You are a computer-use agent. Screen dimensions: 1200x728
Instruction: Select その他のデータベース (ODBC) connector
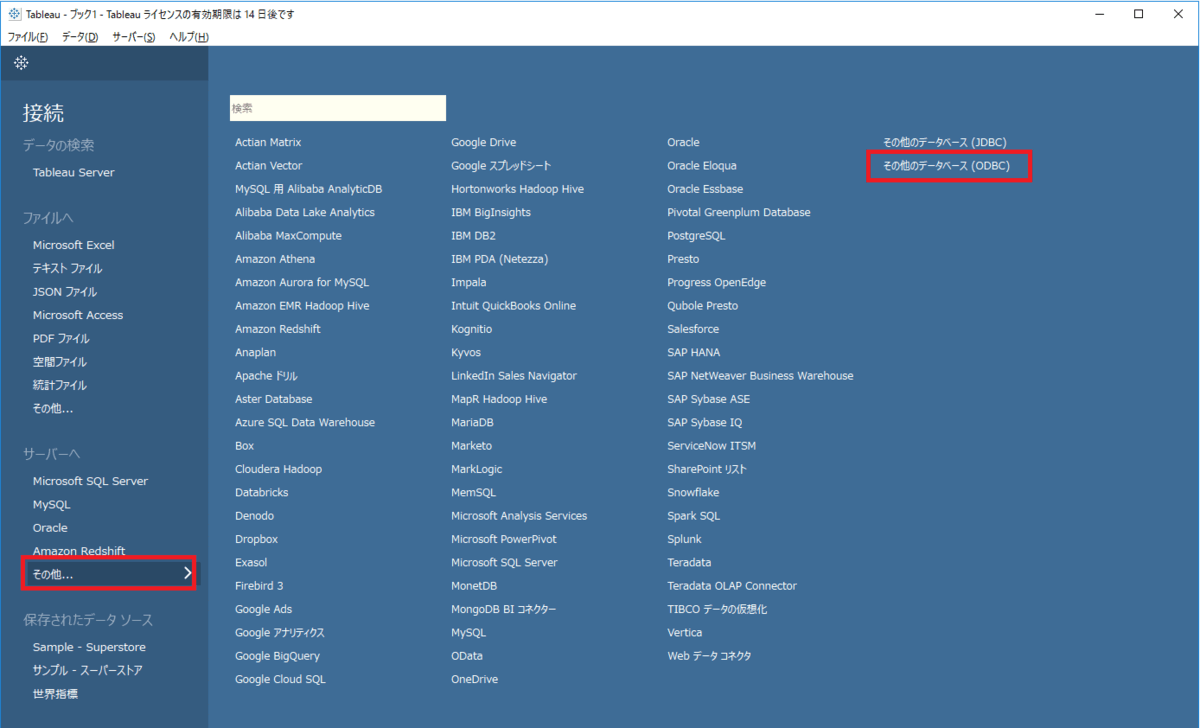947,166
